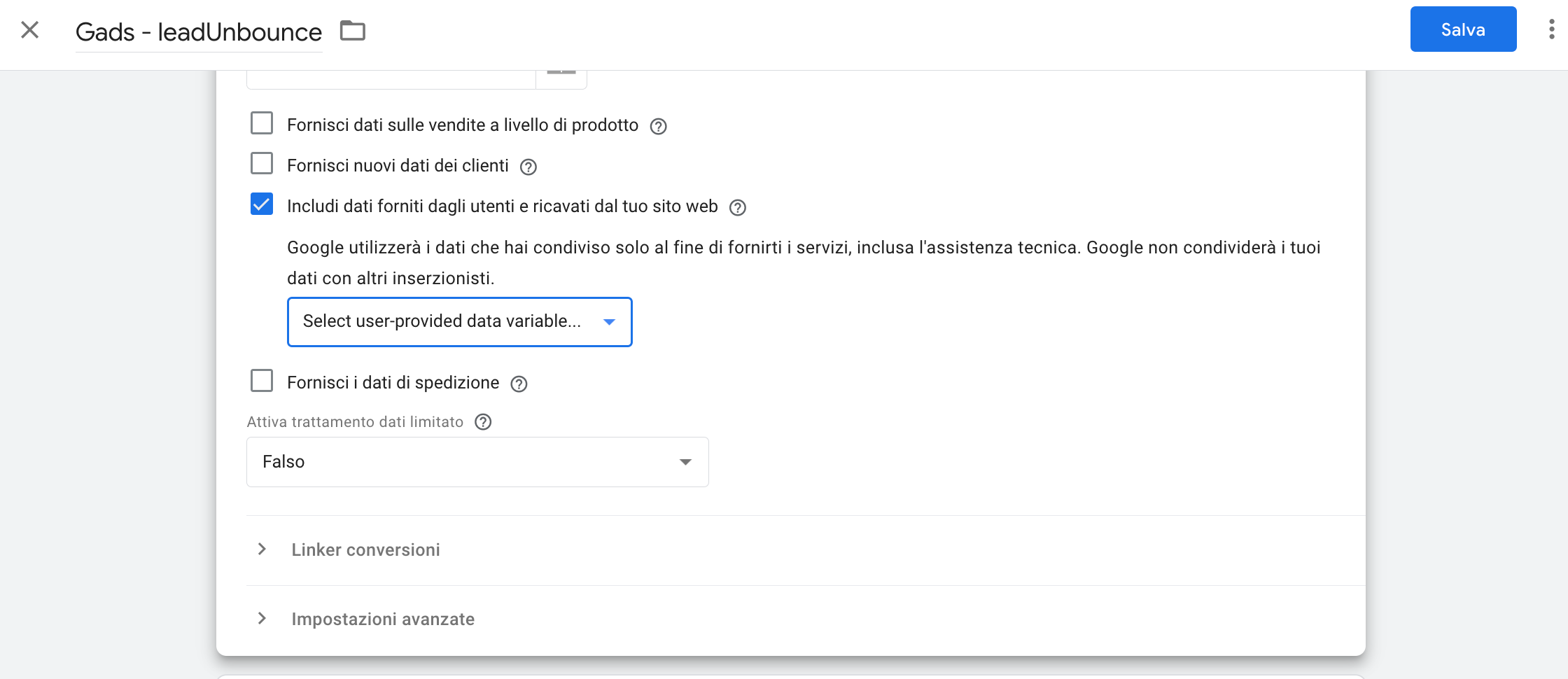Open help for product-level sales data
Screen dimensions: 1568x679
658,126
